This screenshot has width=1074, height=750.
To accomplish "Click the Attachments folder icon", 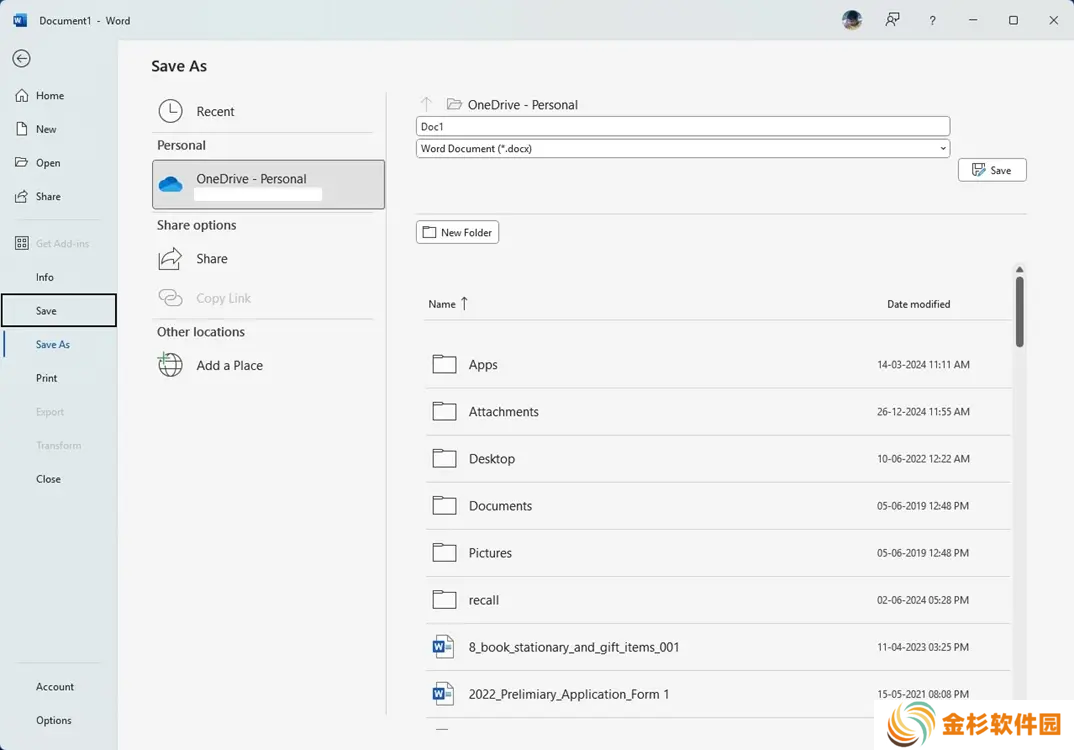I will pos(445,411).
